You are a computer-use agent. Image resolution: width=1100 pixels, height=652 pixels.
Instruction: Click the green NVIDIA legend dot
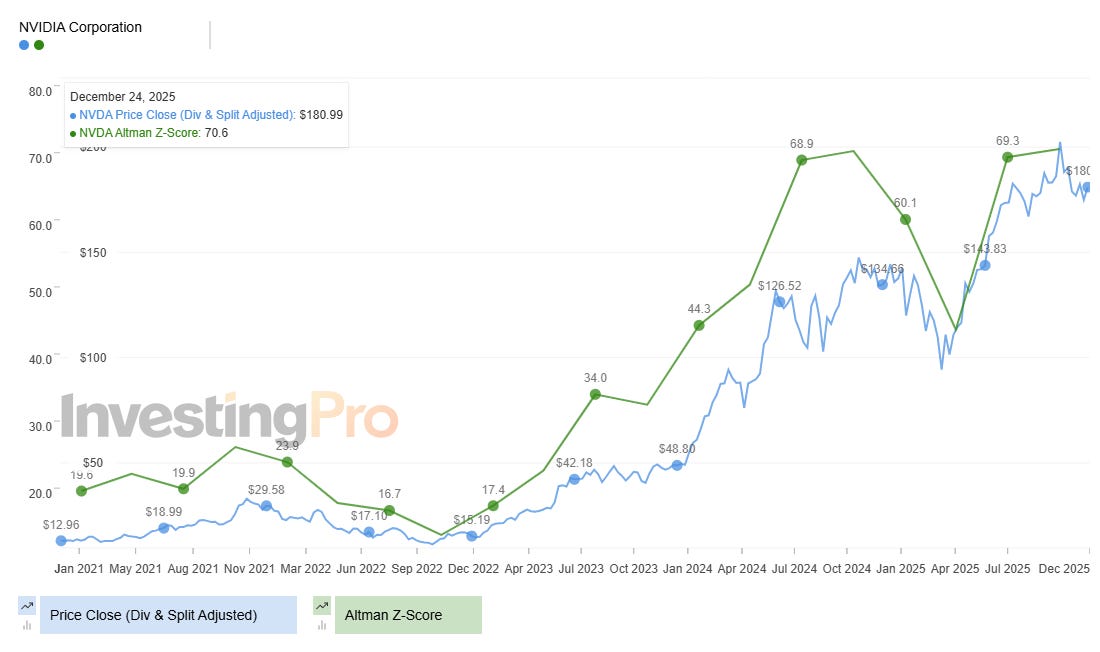click(x=39, y=45)
